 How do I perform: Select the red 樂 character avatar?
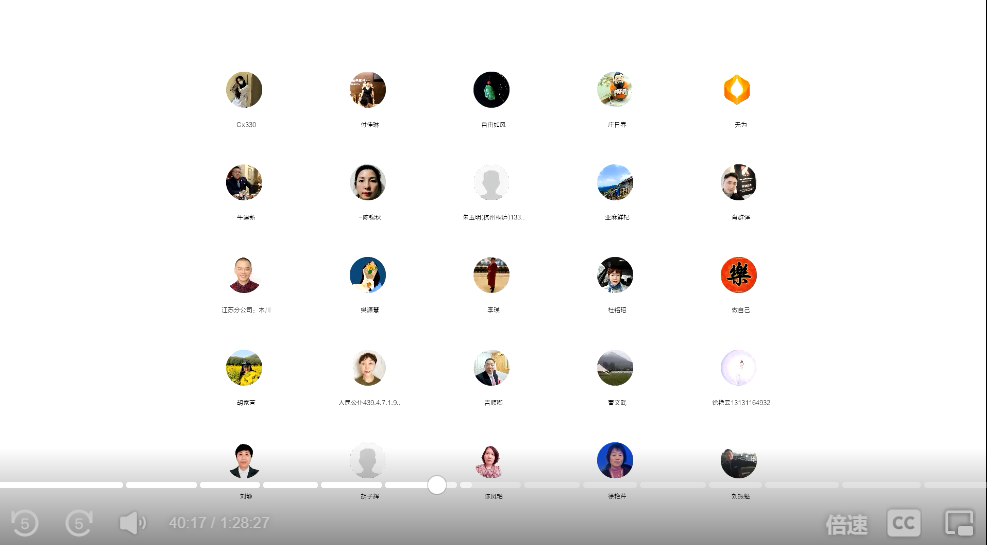738,275
